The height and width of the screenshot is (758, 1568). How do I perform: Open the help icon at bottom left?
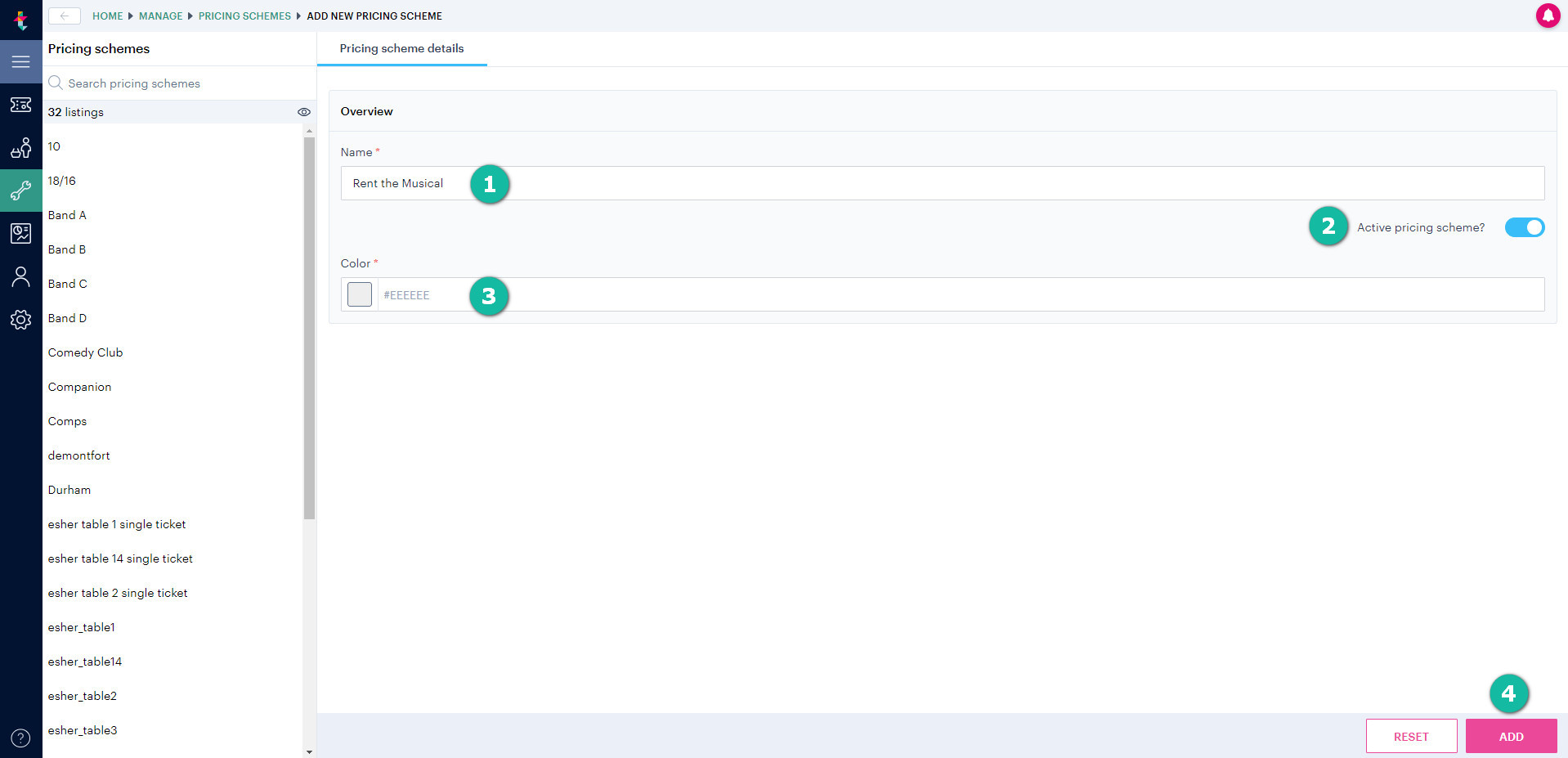point(21,737)
